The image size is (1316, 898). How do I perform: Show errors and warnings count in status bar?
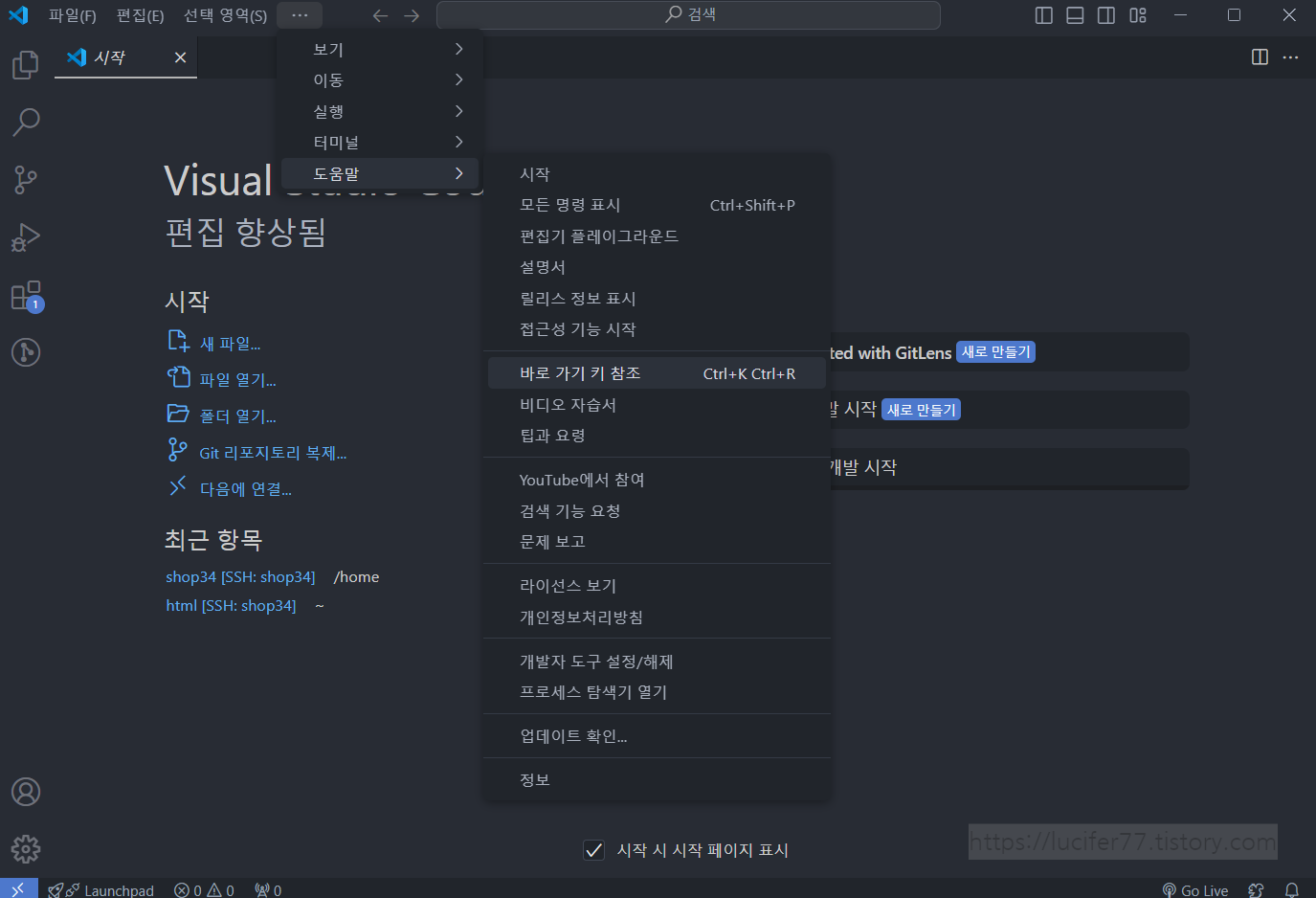coord(204,889)
